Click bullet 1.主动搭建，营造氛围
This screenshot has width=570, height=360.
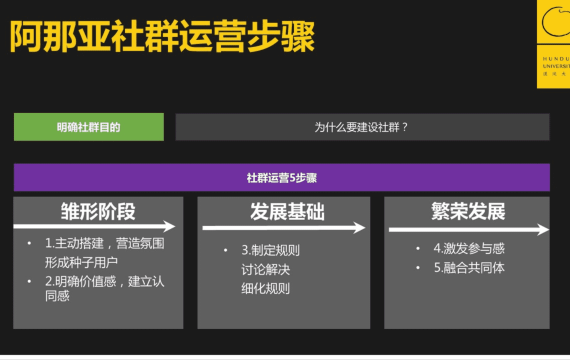click(x=105, y=243)
